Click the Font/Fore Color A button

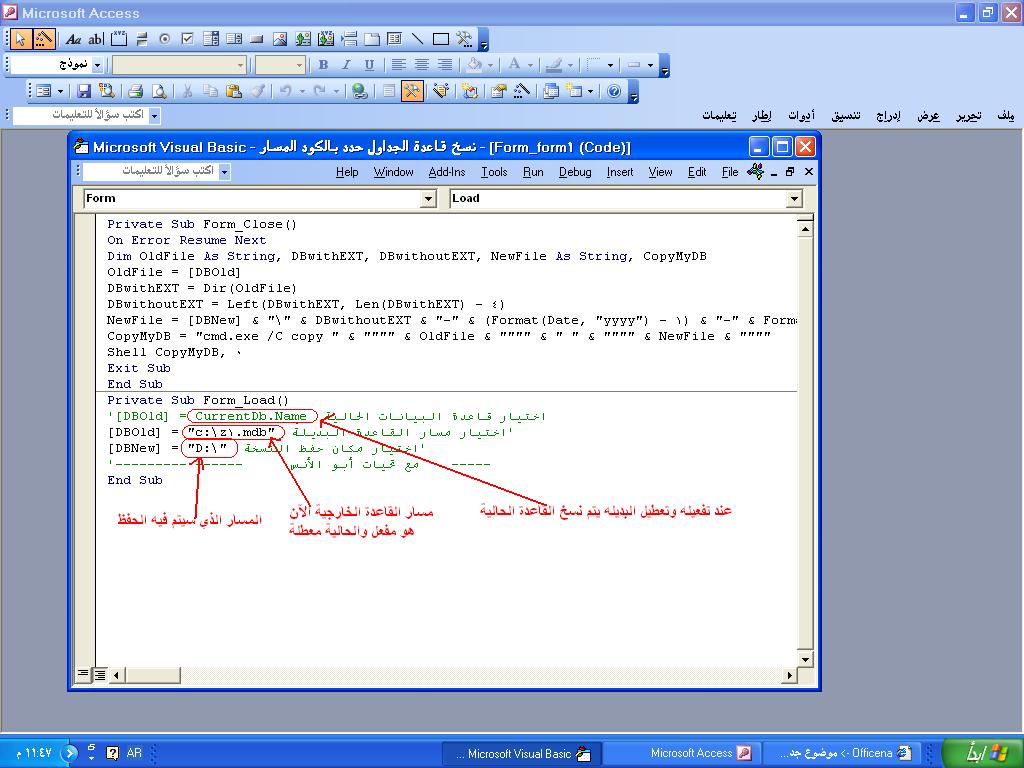(515, 65)
